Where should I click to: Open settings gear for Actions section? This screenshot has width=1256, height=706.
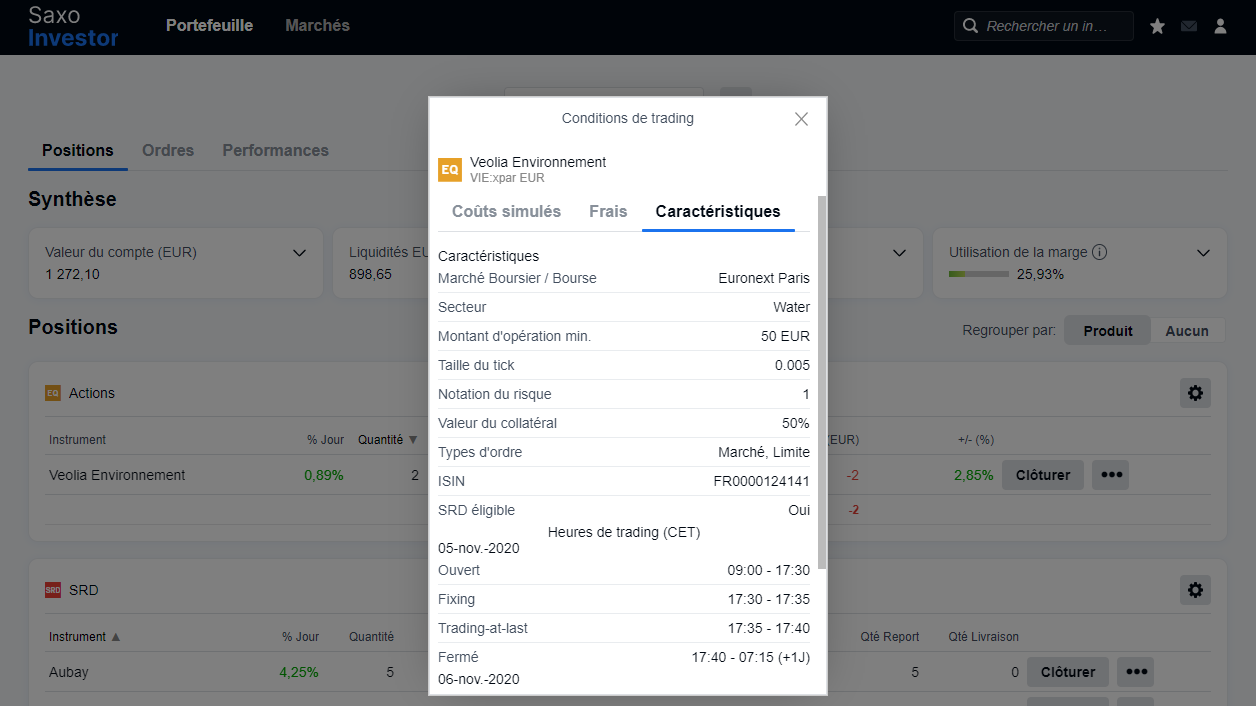tap(1195, 393)
